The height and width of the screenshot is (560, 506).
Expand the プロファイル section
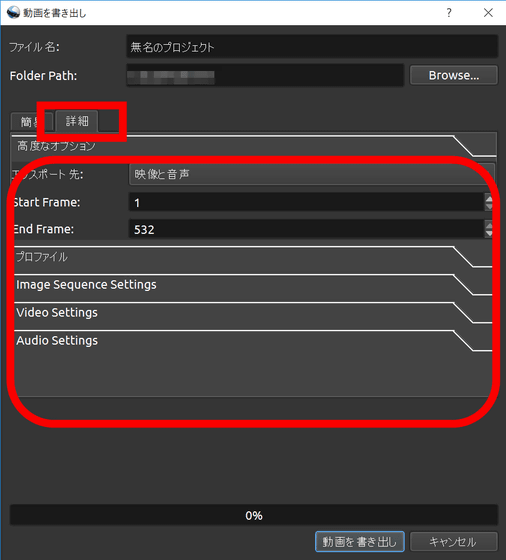coord(254,257)
